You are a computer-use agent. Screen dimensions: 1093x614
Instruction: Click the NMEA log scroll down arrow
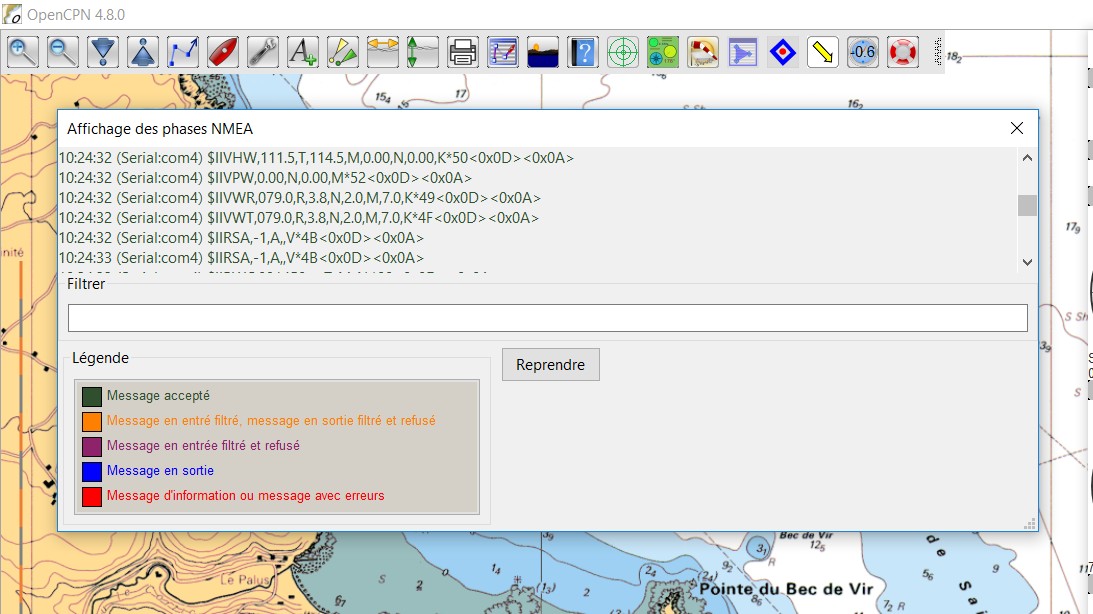tap(1027, 262)
